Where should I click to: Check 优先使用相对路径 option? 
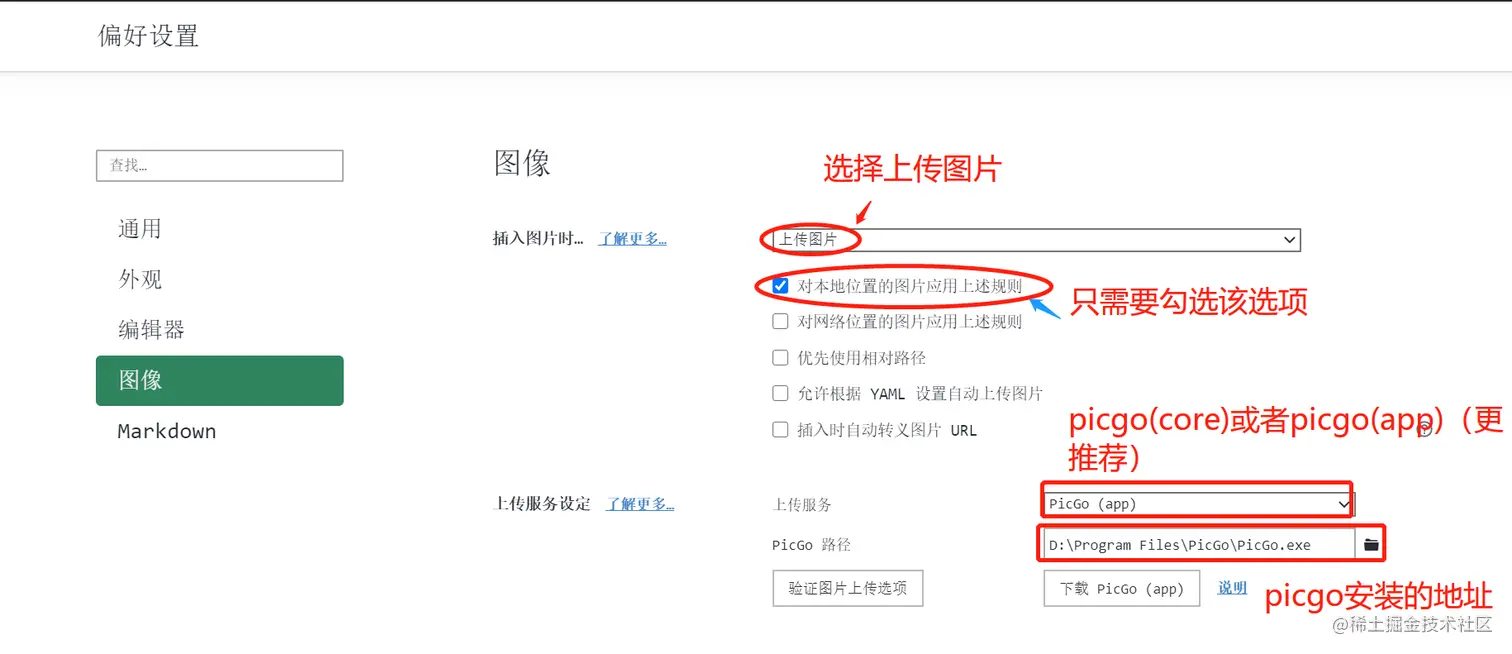(x=779, y=357)
